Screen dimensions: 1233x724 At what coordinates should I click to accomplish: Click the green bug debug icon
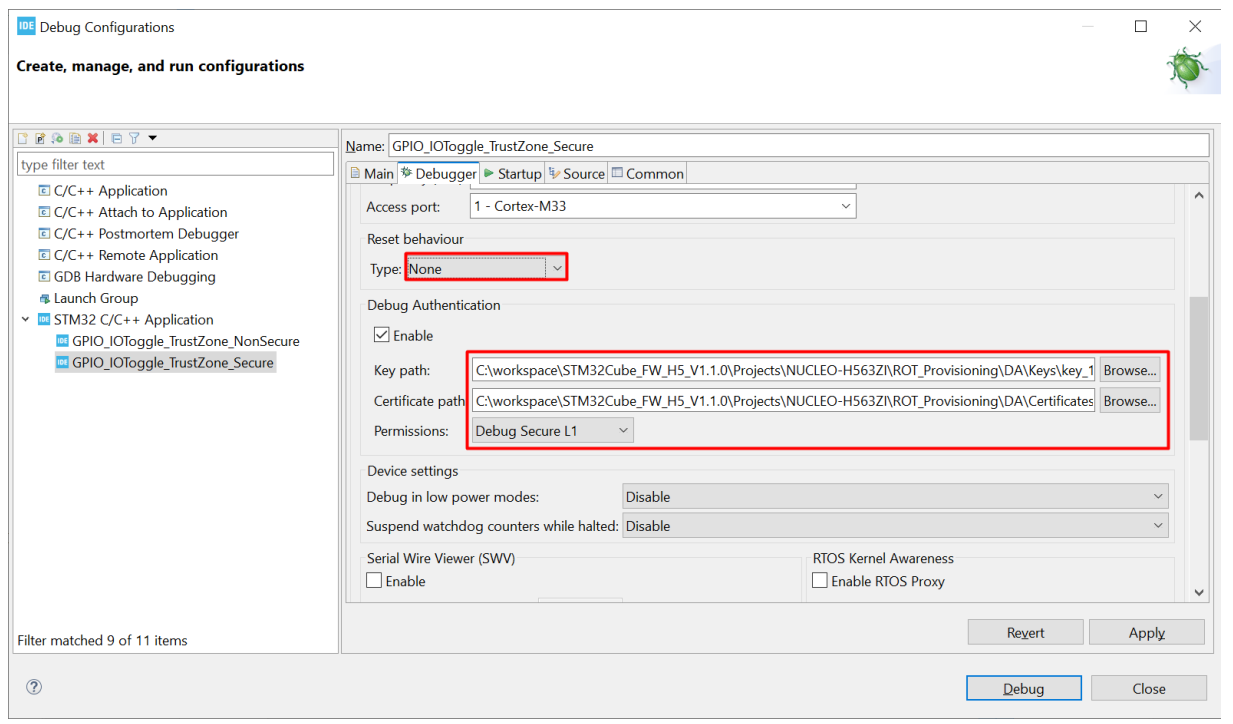pyautogui.click(x=1188, y=68)
